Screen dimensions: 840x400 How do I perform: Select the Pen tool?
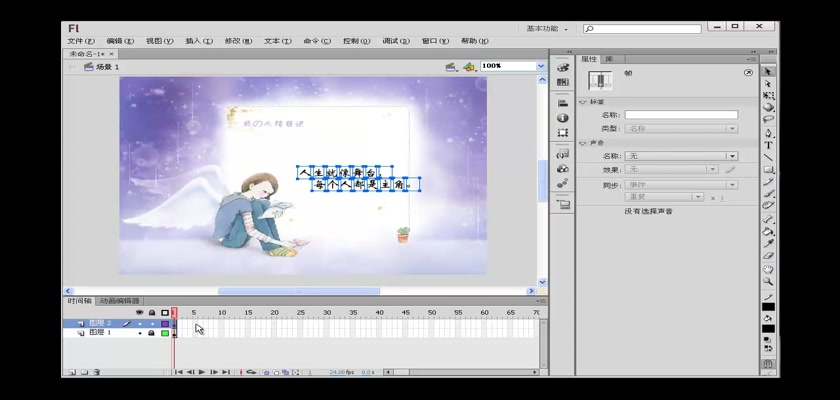(x=768, y=133)
